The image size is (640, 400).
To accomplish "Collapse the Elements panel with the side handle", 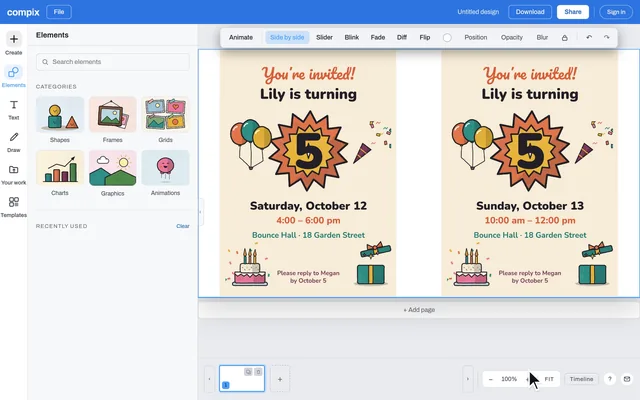I will [200, 212].
